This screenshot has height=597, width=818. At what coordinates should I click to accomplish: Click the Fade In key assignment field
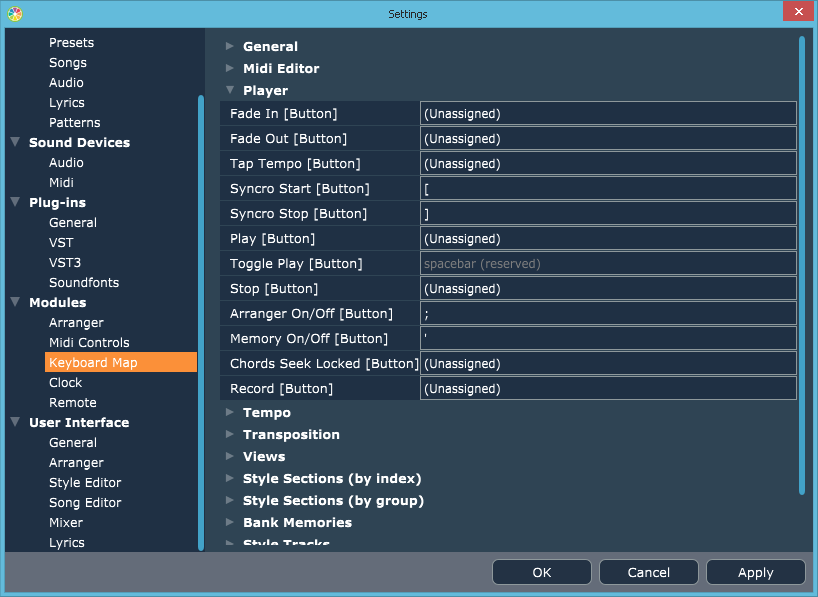(x=608, y=113)
